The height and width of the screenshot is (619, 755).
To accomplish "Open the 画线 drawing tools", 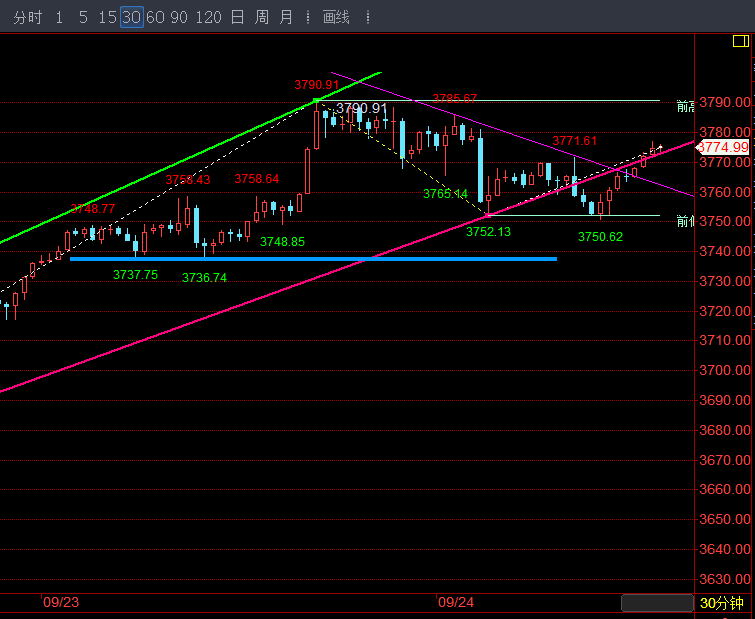I will click(x=336, y=17).
